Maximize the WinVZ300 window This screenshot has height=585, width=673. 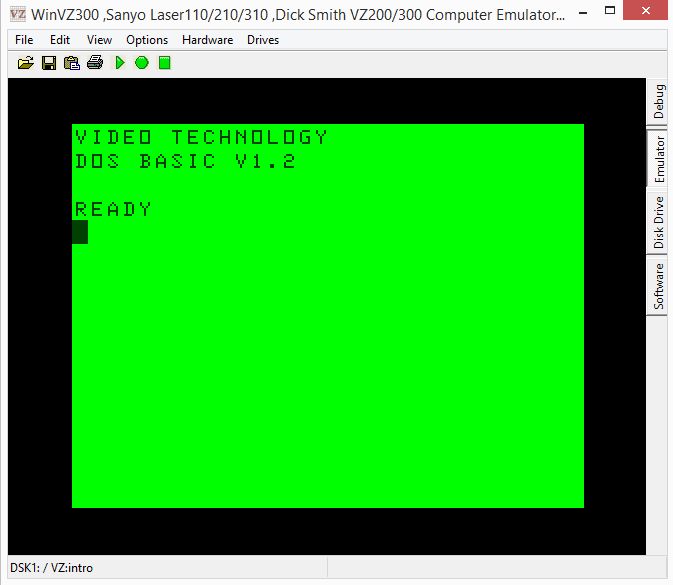click(610, 10)
